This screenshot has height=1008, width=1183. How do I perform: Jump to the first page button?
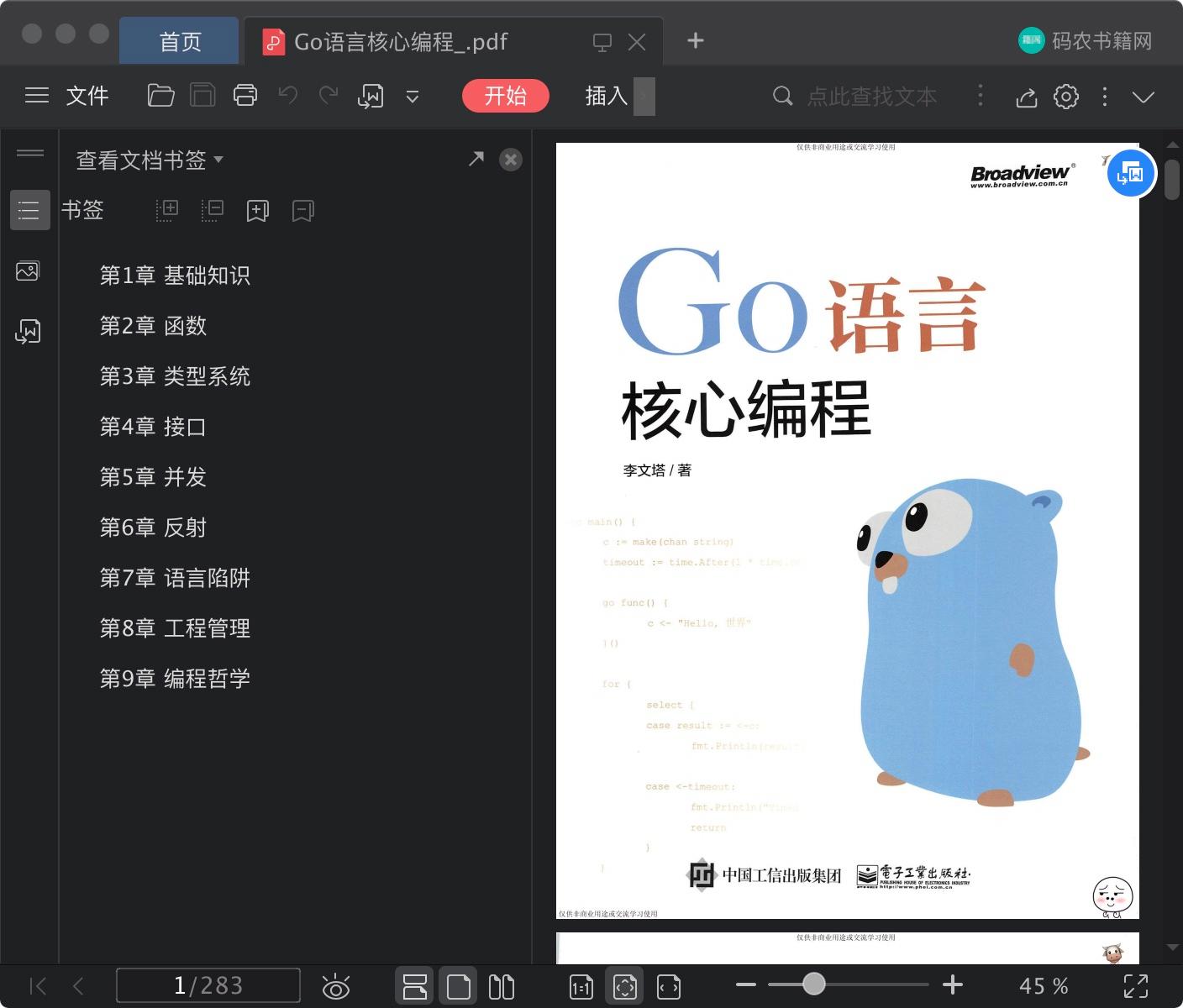coord(39,986)
